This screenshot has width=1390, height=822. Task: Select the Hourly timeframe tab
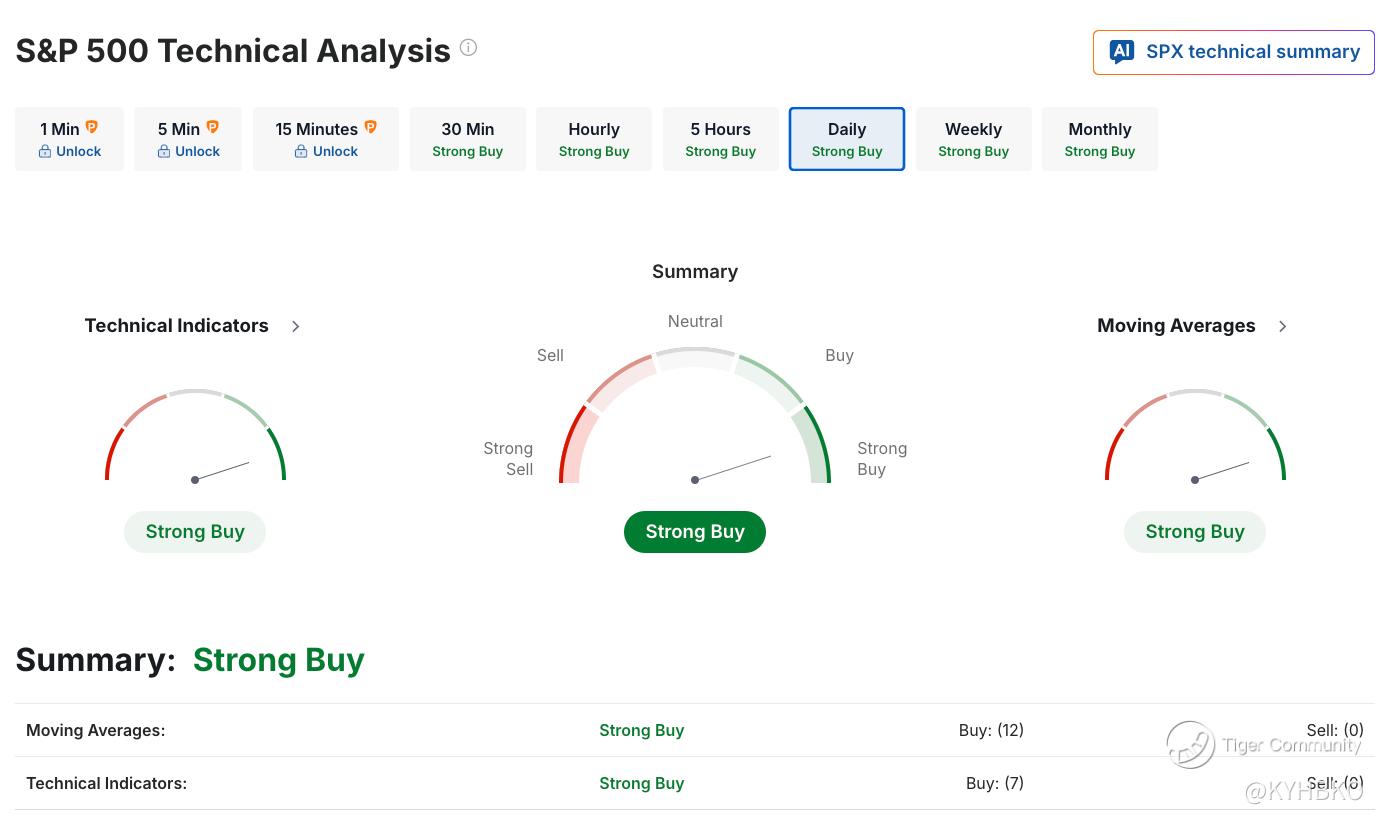594,139
